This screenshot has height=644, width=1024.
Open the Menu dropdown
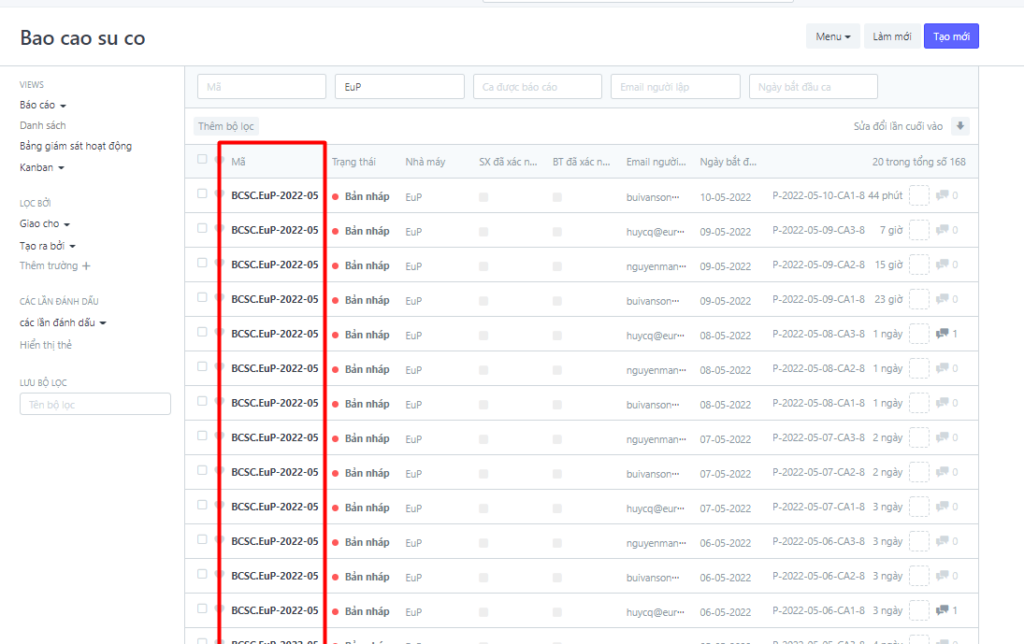[832, 37]
